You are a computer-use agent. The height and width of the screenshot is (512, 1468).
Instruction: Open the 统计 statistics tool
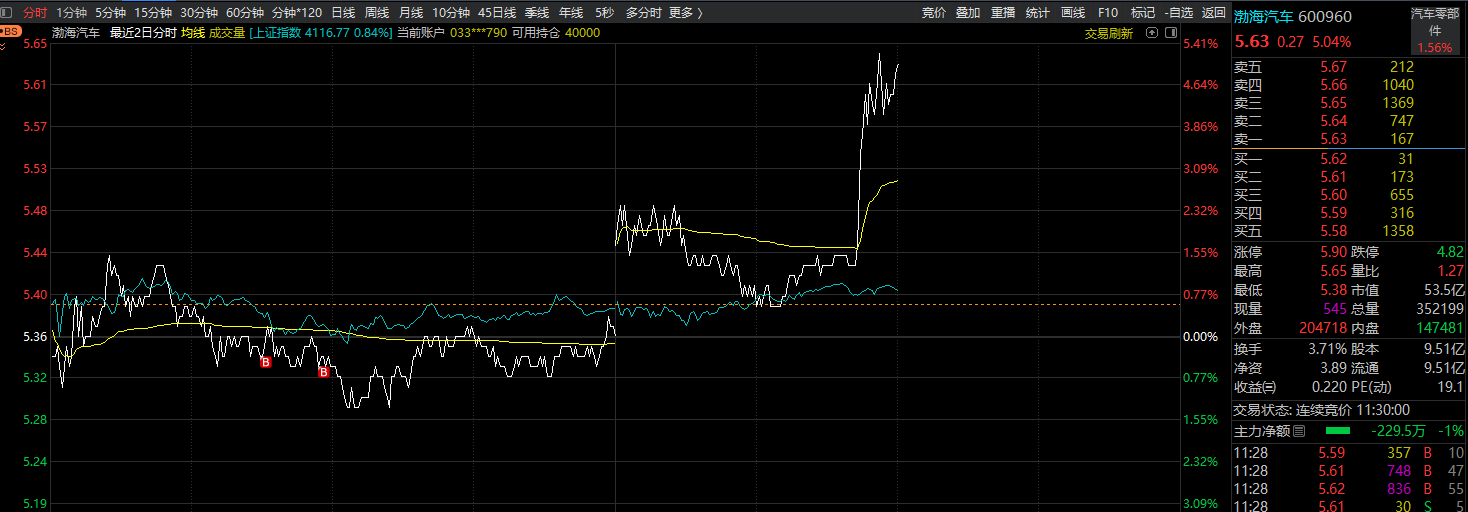[1038, 13]
